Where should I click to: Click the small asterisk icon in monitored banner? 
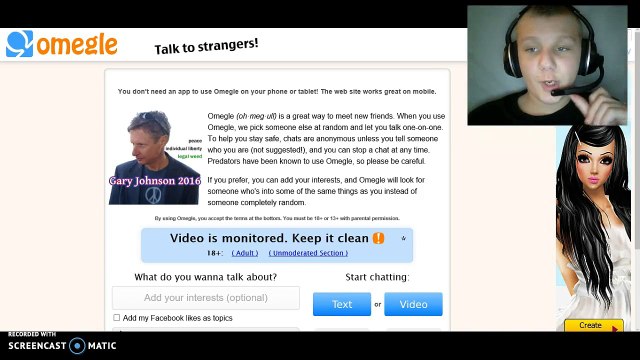(x=403, y=238)
